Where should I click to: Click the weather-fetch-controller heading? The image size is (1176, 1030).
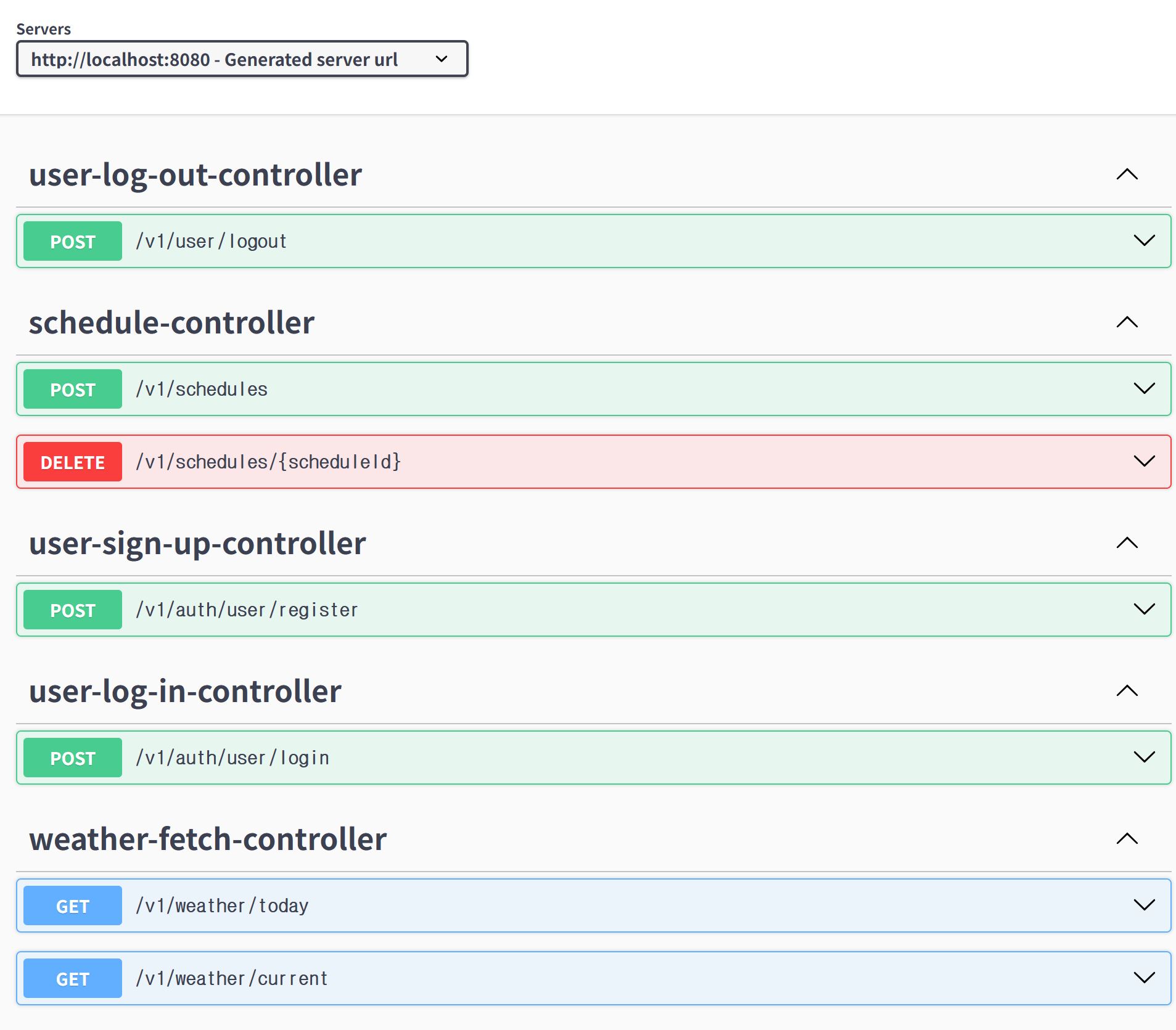coord(208,839)
